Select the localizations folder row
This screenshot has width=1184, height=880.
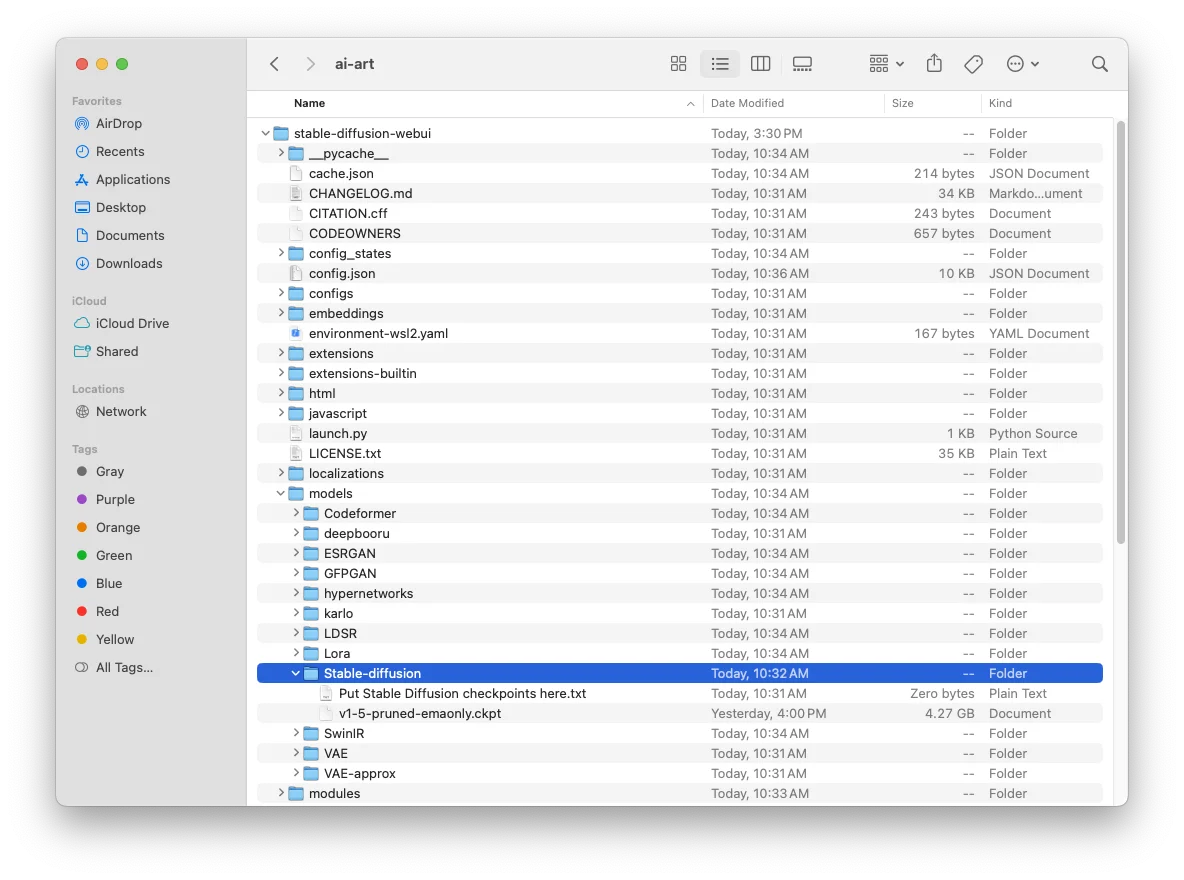[x=680, y=474]
